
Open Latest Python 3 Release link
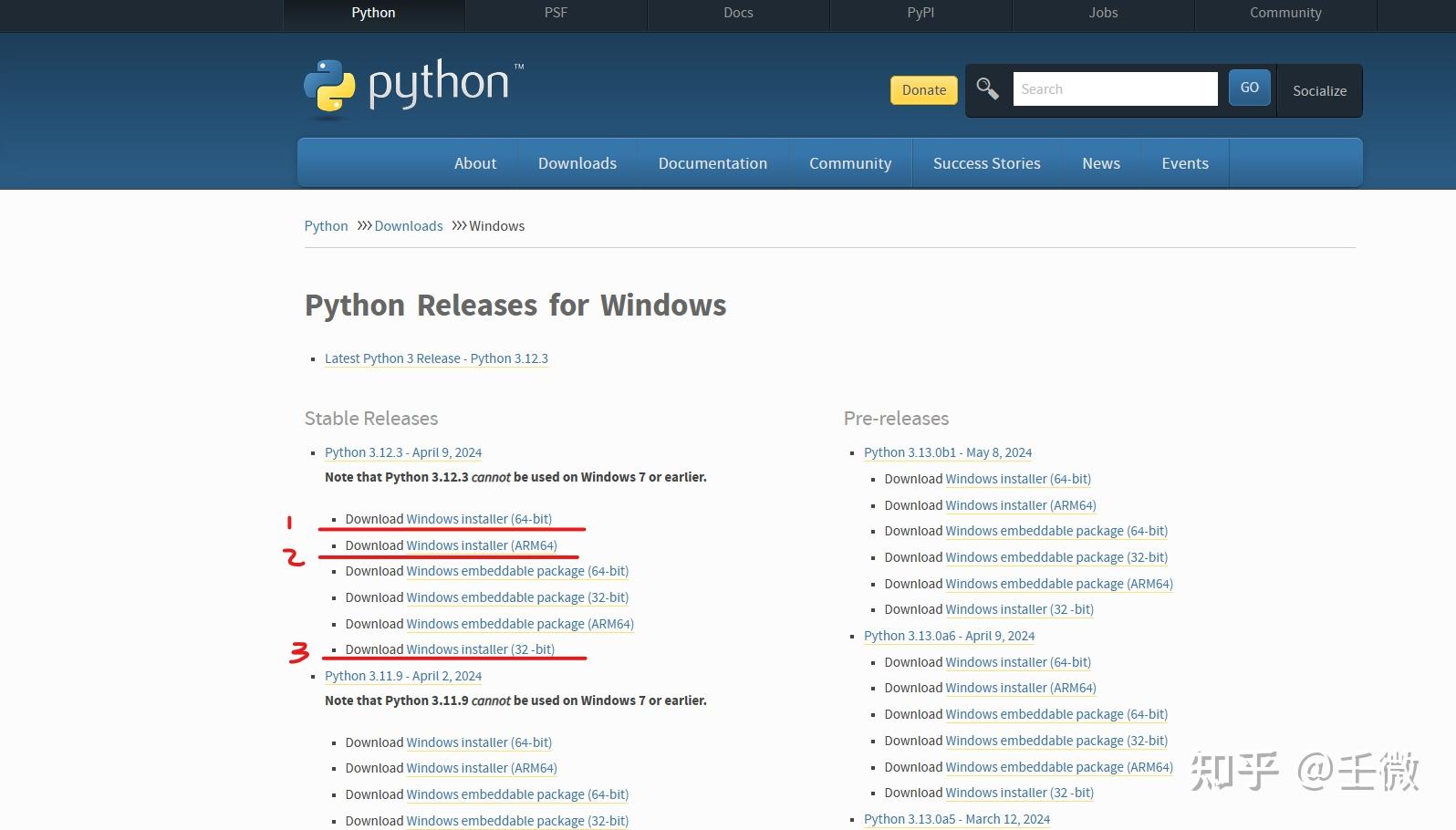click(x=436, y=358)
